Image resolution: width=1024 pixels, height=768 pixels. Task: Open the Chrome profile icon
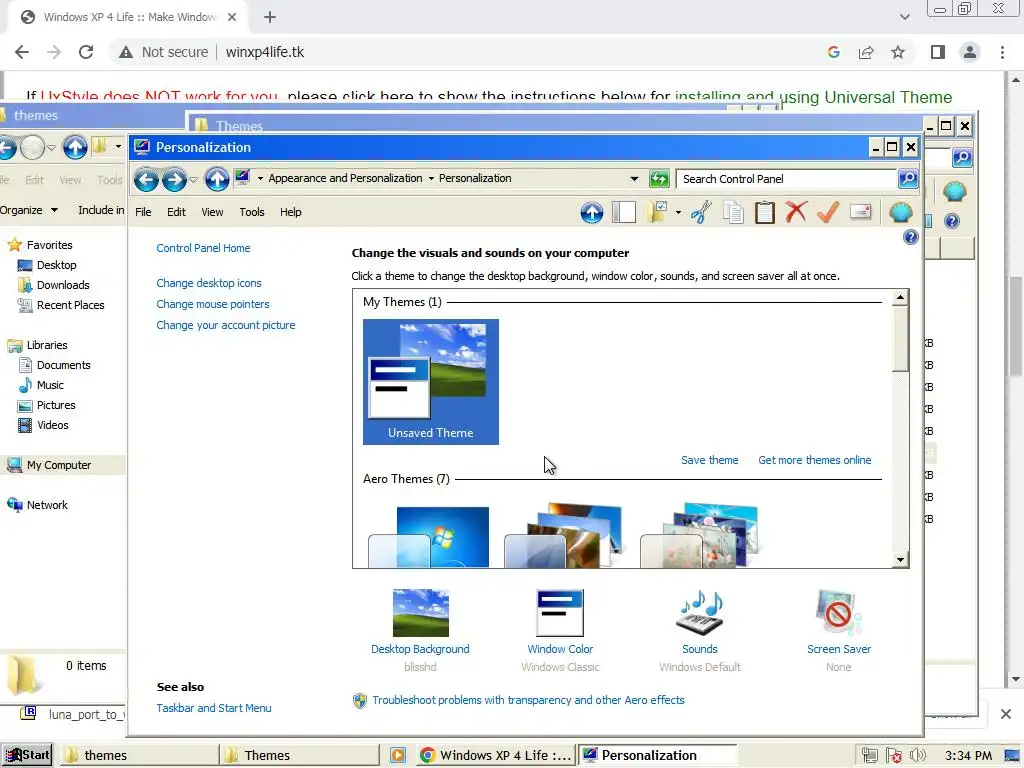point(970,52)
